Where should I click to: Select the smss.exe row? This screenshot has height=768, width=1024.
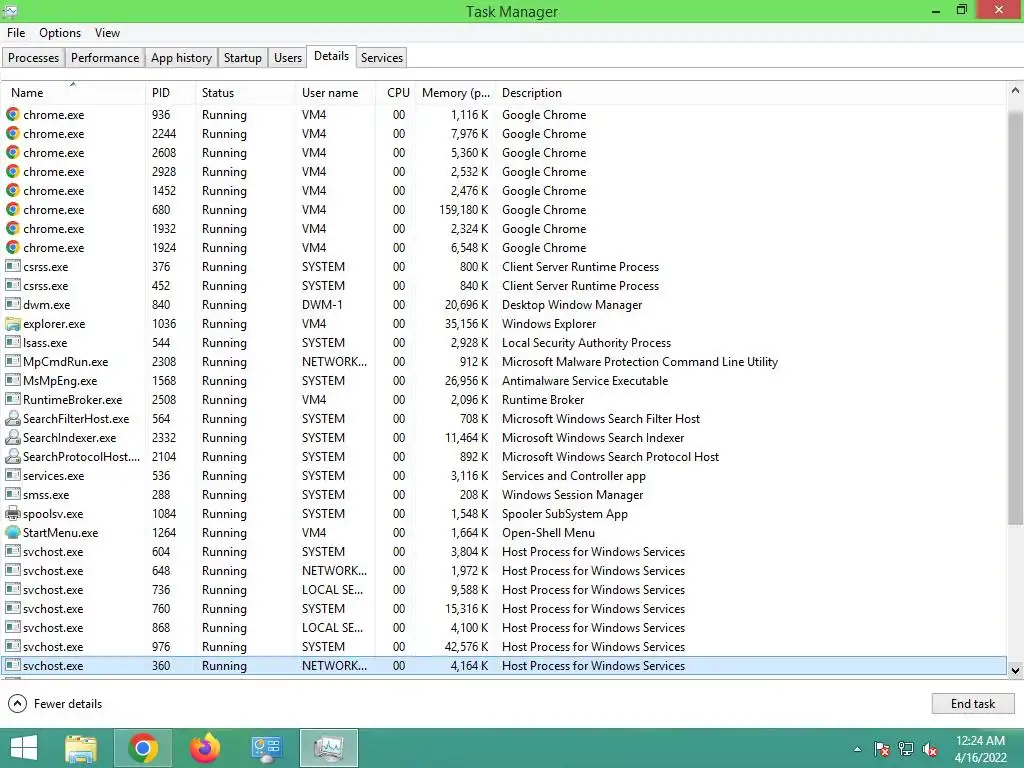tap(504, 494)
